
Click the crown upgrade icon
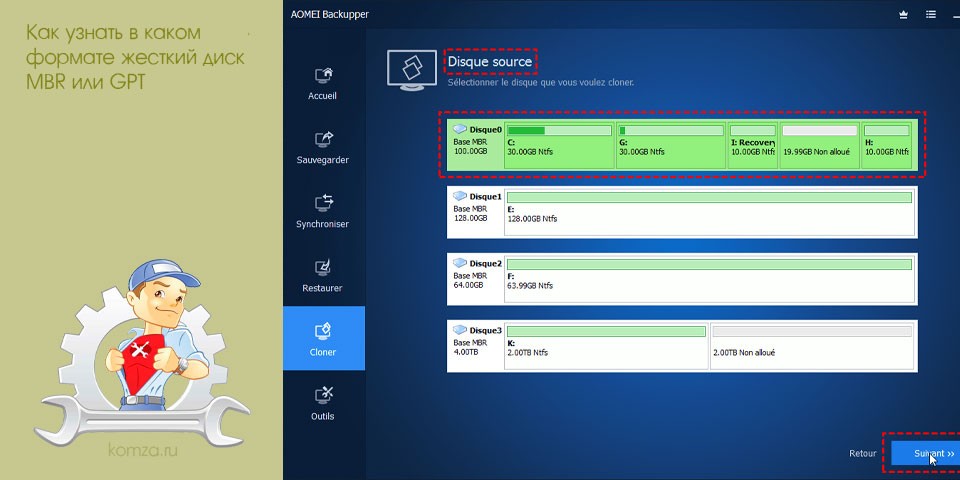(x=903, y=15)
